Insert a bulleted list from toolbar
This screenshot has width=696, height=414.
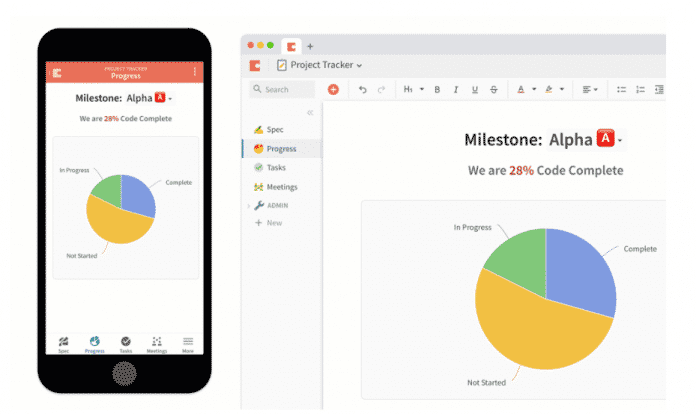[x=621, y=89]
